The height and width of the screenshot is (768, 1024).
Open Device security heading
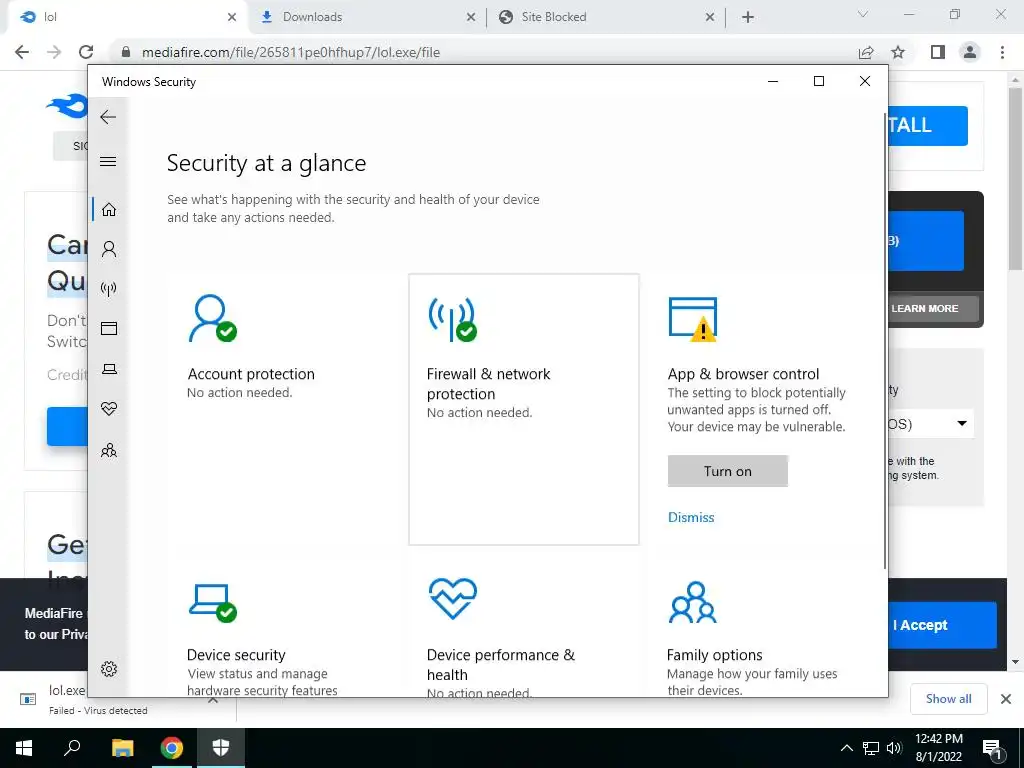pyautogui.click(x=236, y=655)
